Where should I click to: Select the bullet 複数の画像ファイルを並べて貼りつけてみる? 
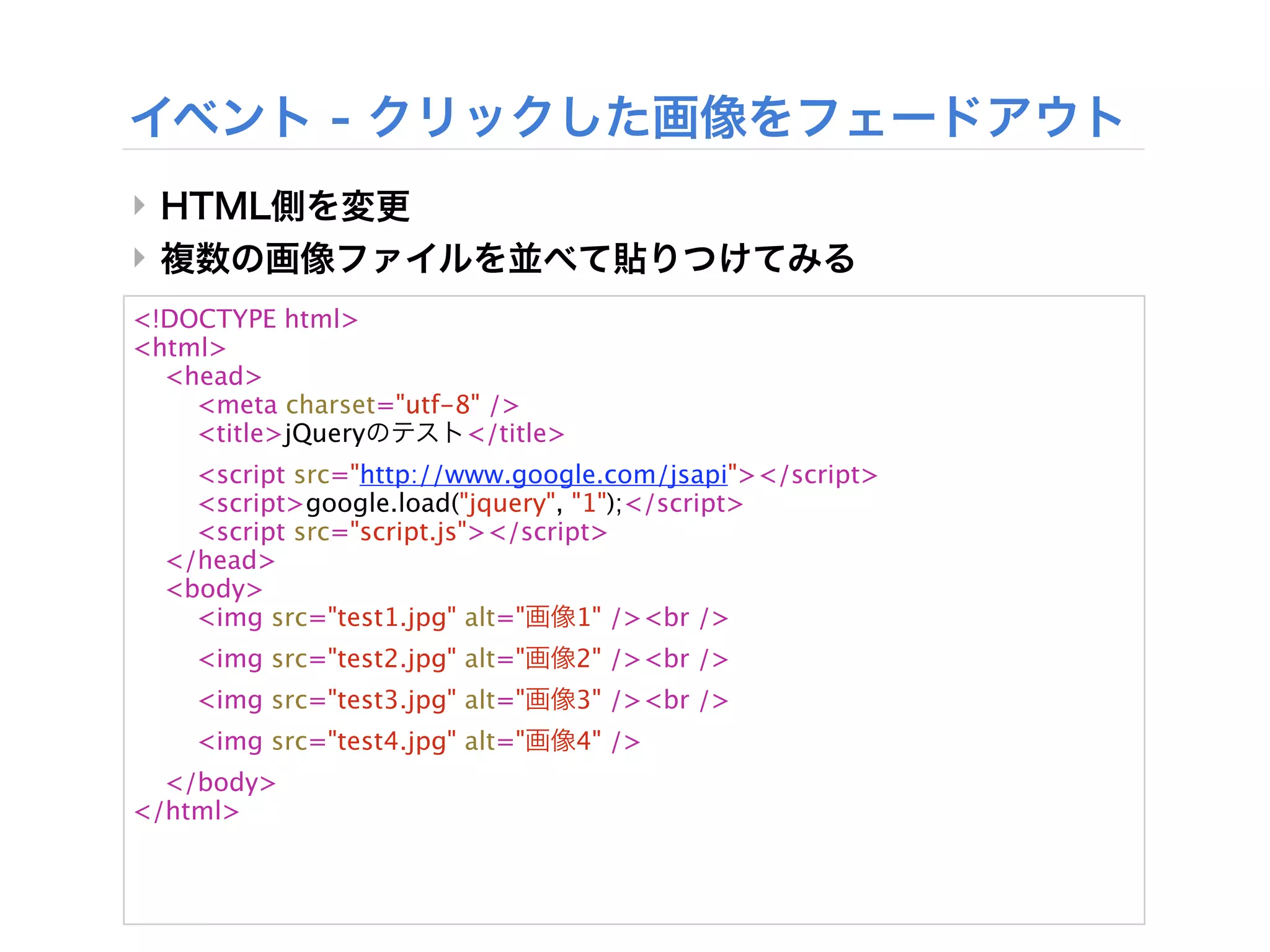tap(508, 258)
